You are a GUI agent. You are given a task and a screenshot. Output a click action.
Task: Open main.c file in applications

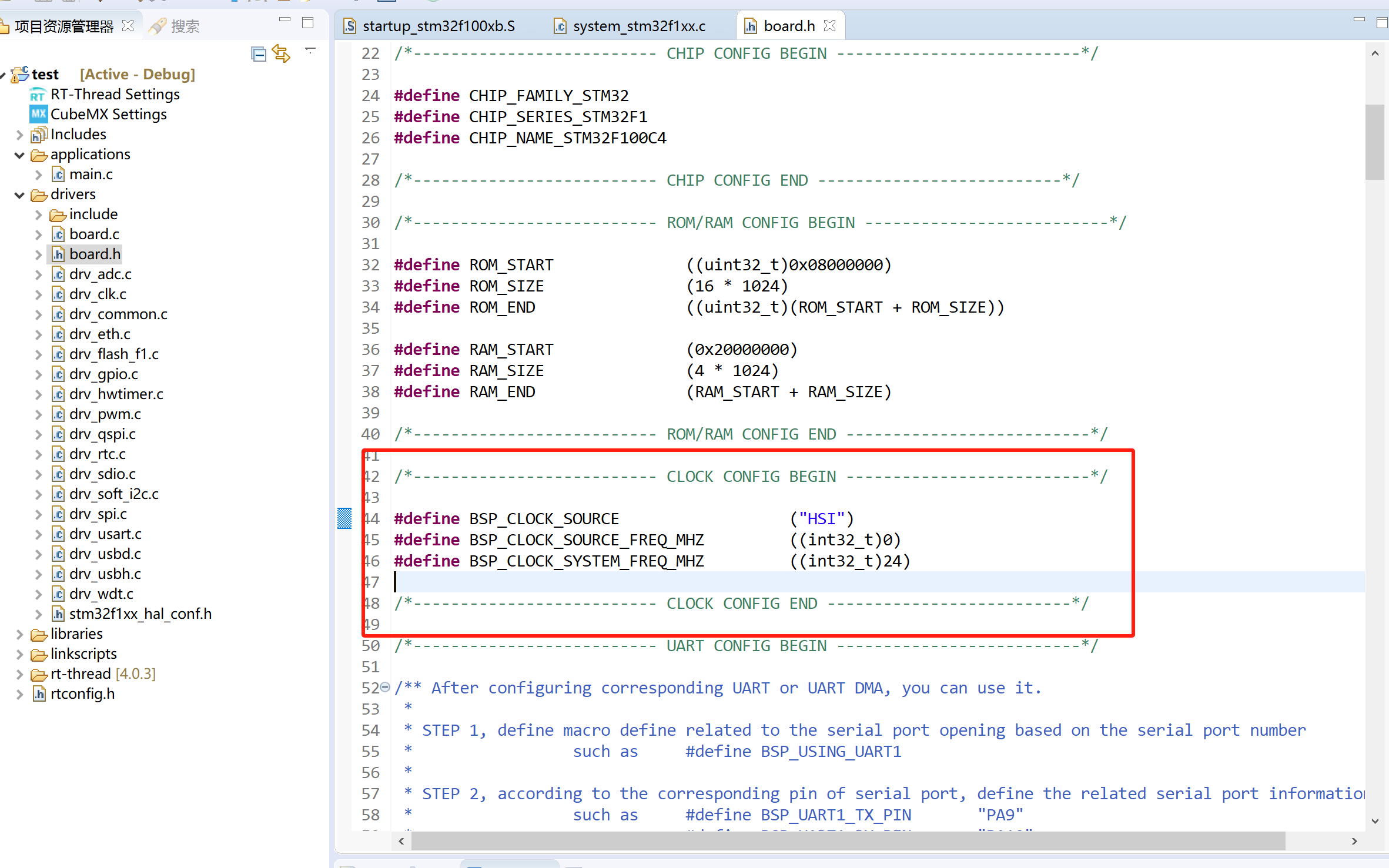(x=91, y=175)
